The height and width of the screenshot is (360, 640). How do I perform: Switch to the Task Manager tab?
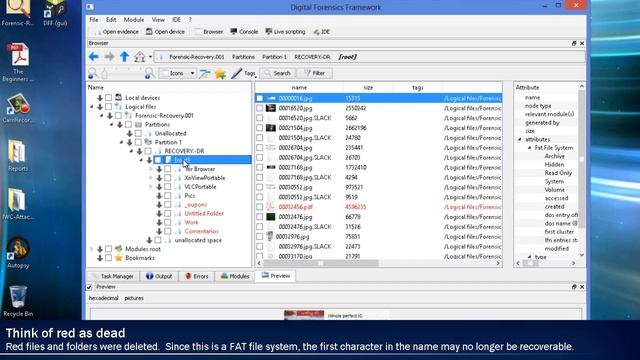(113, 276)
